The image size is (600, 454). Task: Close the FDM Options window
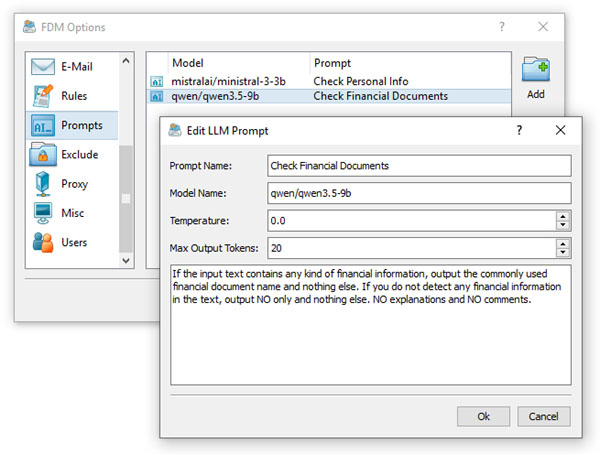(x=543, y=26)
